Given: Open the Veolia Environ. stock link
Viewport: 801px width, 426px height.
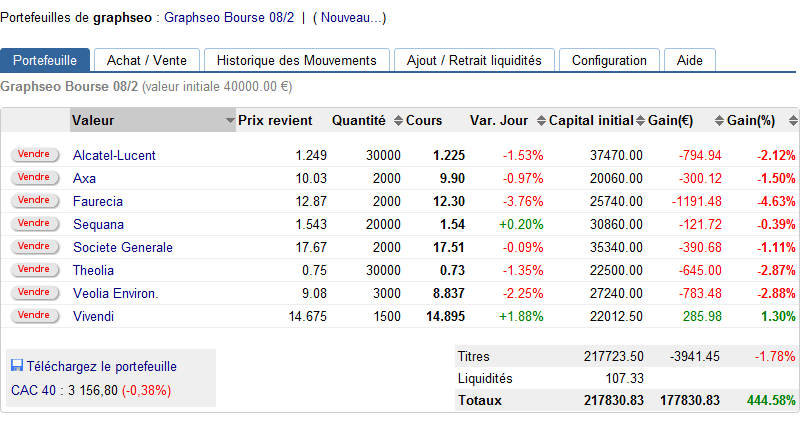Looking at the screenshot, I should pos(115,293).
